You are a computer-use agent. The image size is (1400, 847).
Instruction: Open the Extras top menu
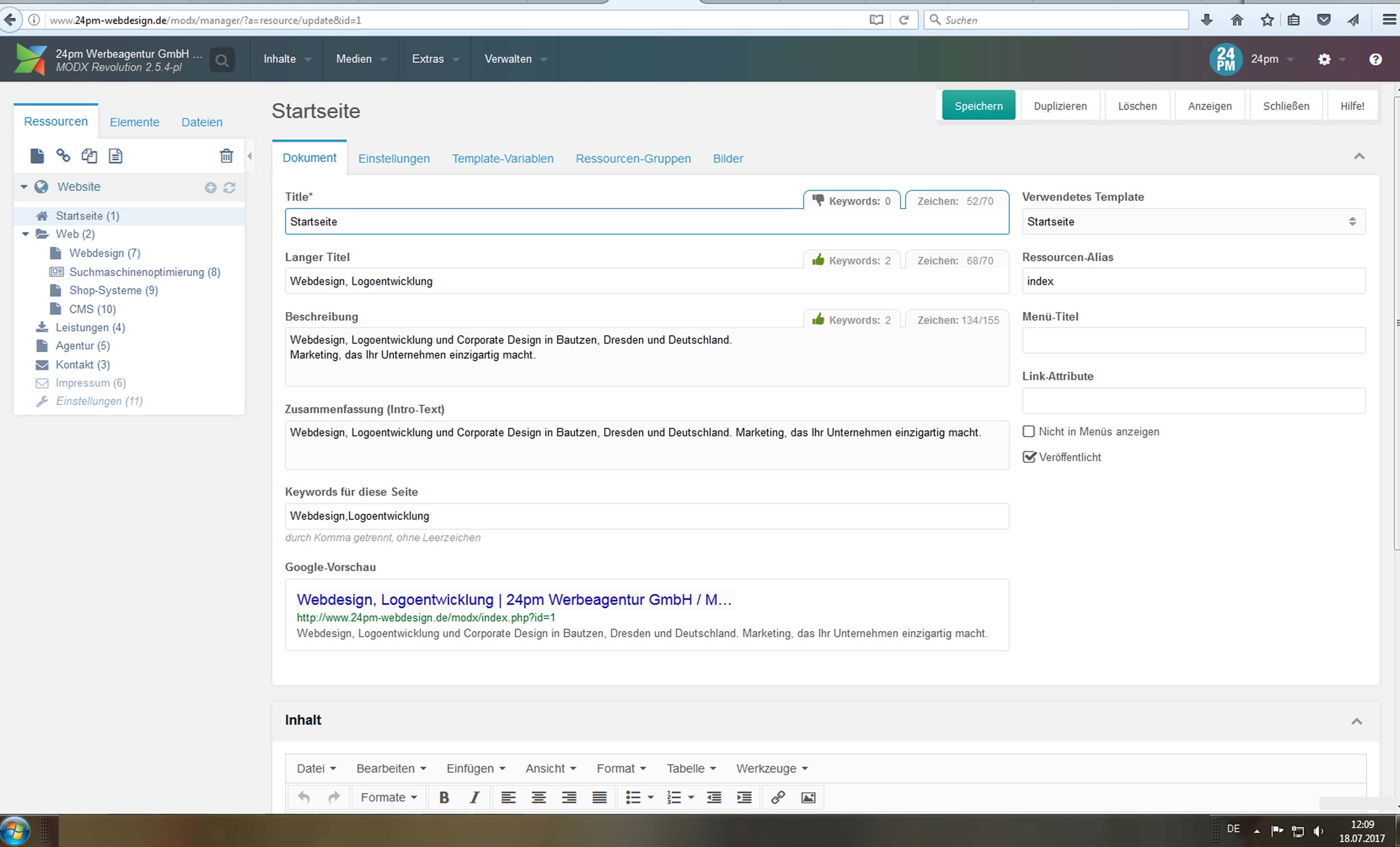435,59
